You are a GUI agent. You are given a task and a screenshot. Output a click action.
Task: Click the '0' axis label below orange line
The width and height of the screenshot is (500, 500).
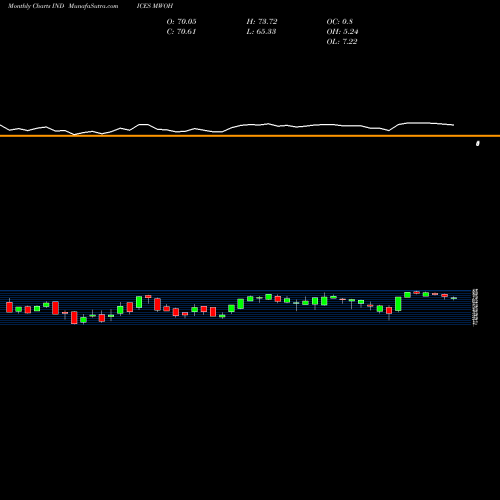coord(478,144)
